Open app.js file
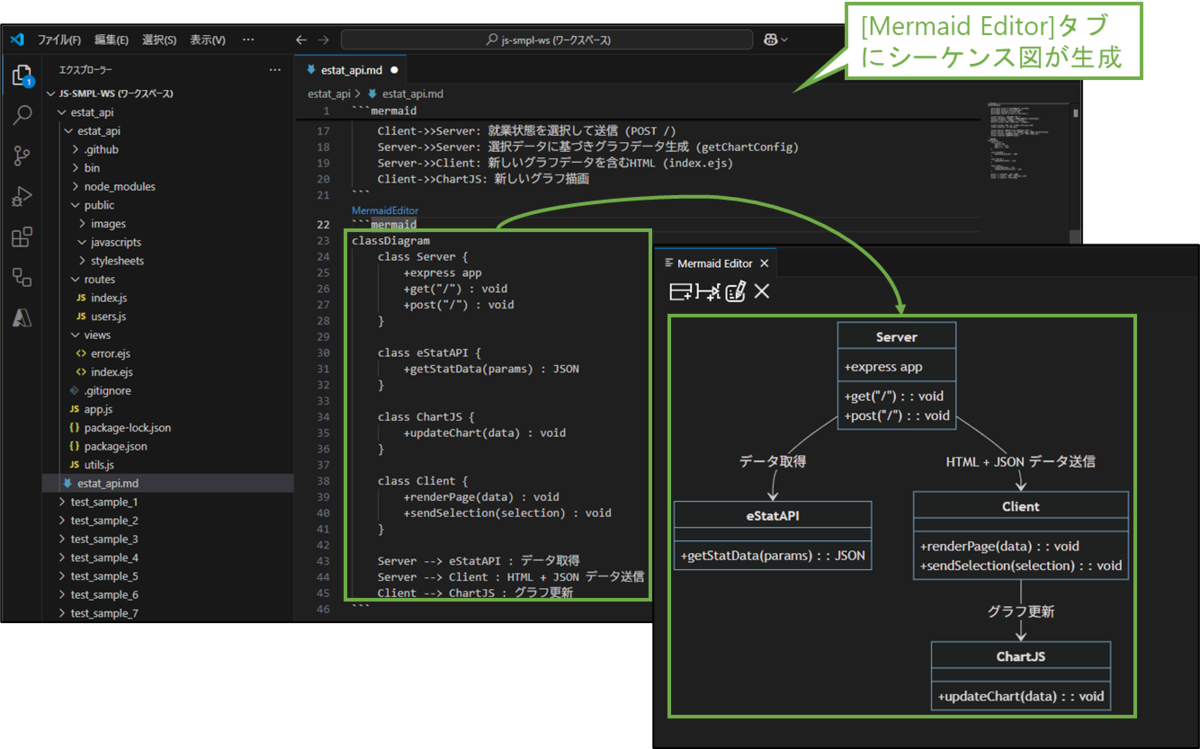Viewport: 1200px width, 749px height. [x=166, y=409]
